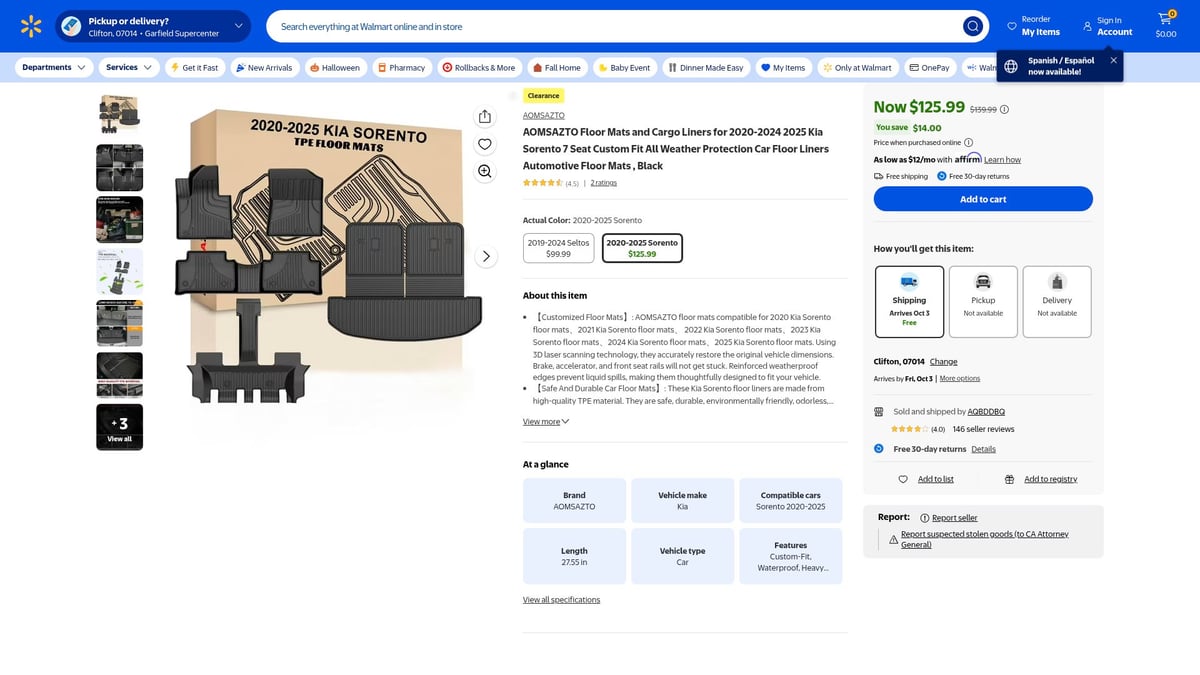Open Fall Home nav item
1200x675 pixels.
(557, 67)
